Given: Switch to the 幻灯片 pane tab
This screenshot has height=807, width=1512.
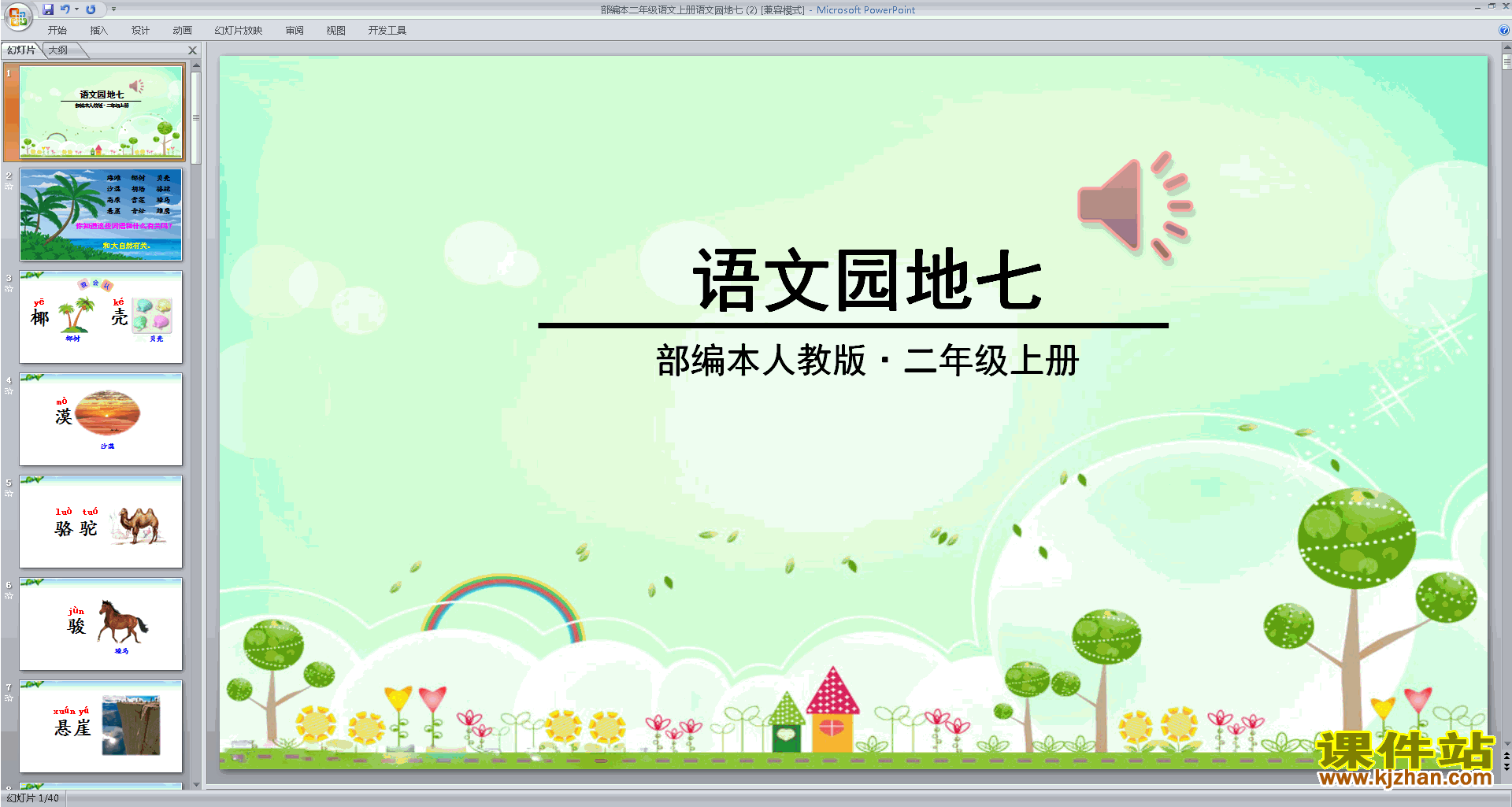Looking at the screenshot, I should point(21,50).
